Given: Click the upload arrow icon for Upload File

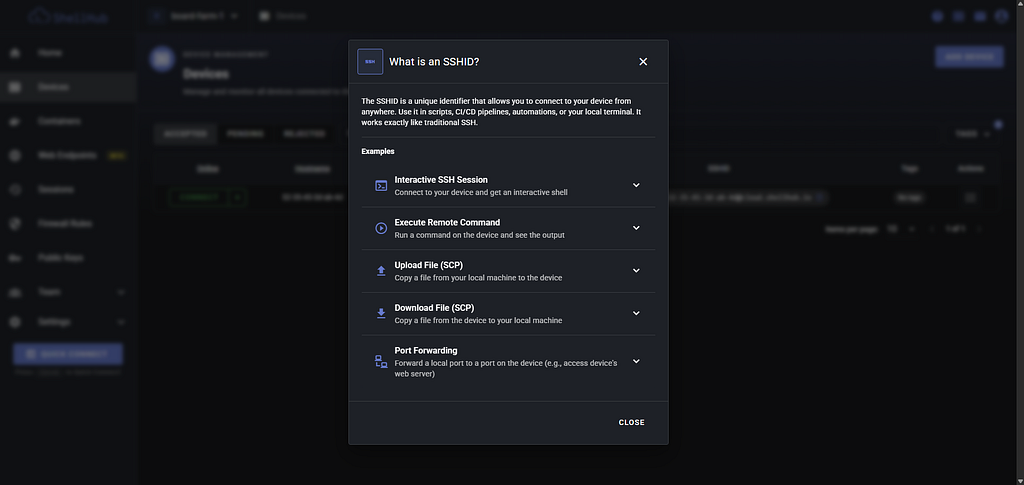Looking at the screenshot, I should 381,271.
